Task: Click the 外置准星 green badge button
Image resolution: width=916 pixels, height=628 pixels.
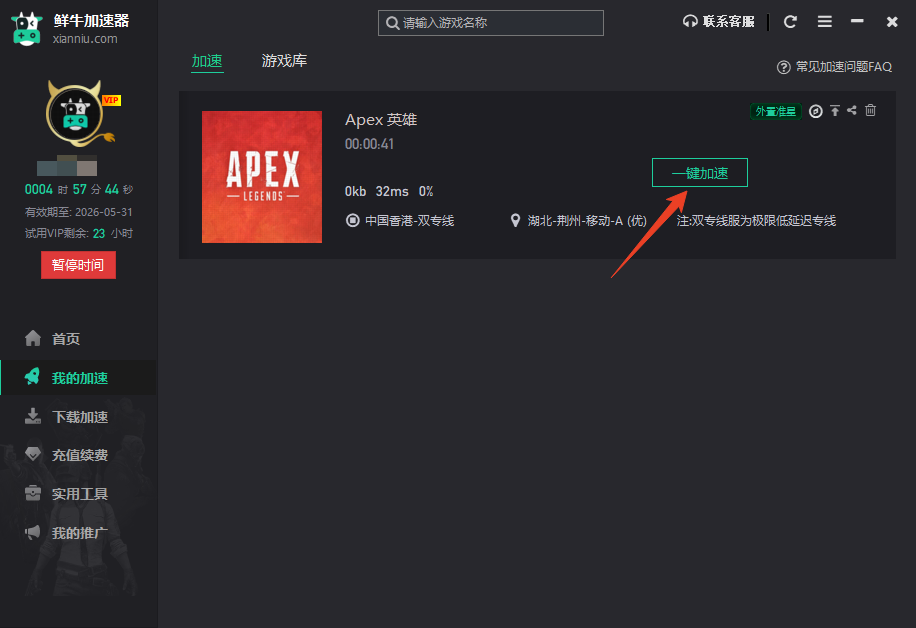Action: point(776,111)
